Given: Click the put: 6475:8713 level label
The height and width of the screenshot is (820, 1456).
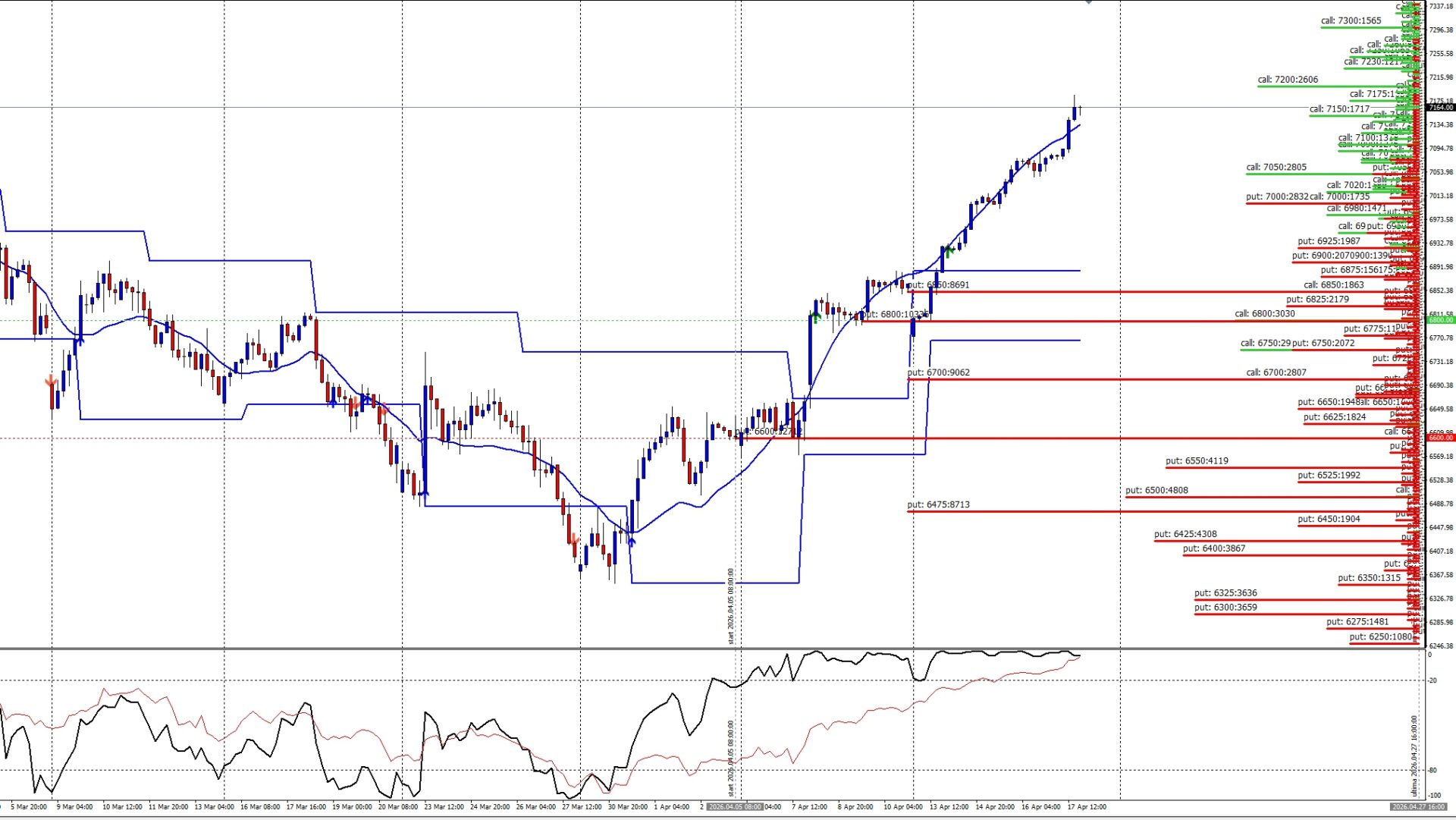Looking at the screenshot, I should click(938, 504).
